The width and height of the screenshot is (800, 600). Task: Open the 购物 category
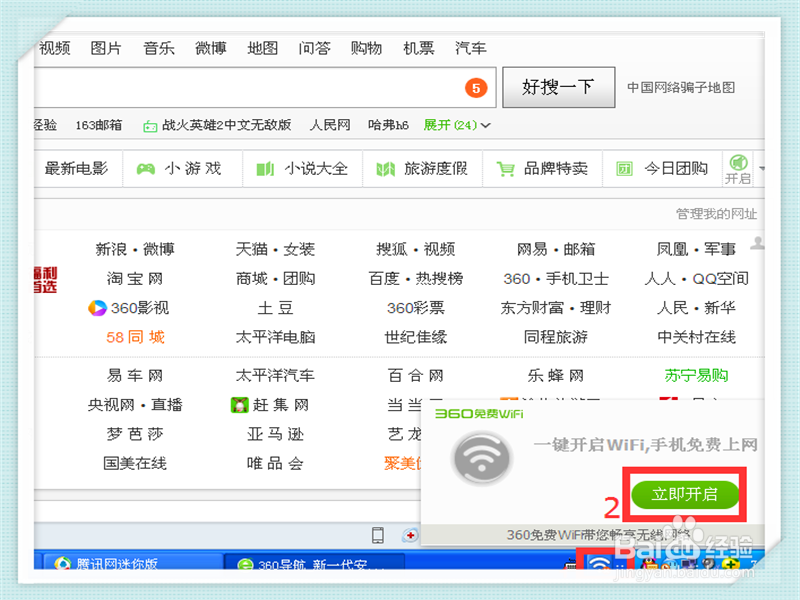tap(366, 48)
